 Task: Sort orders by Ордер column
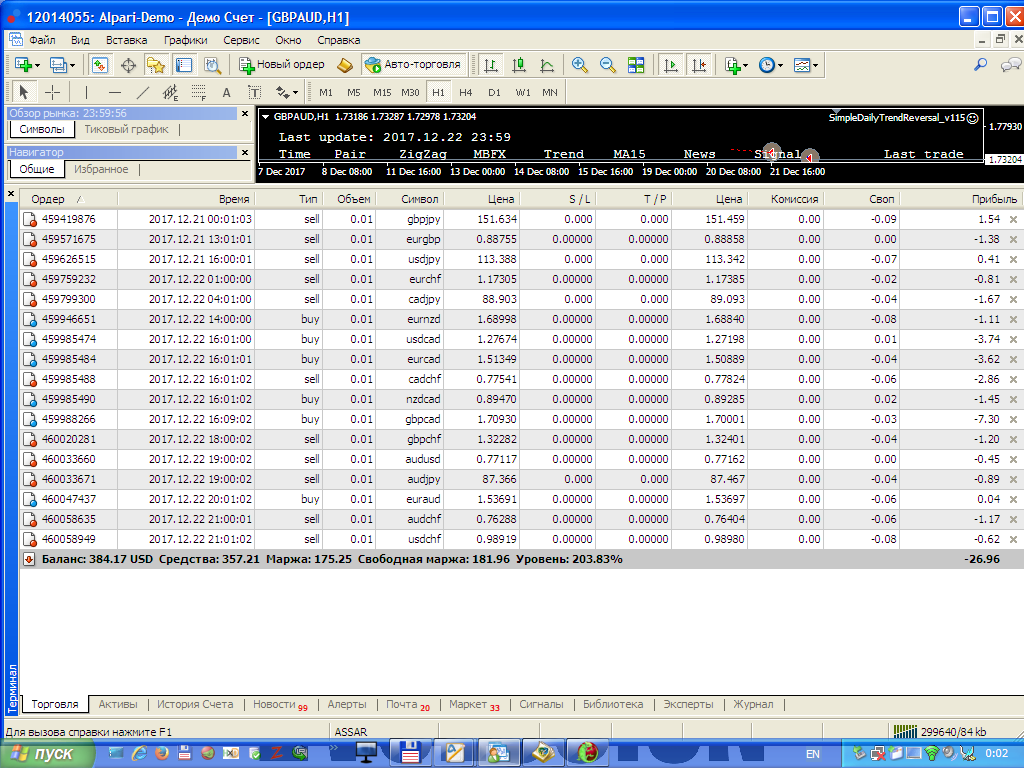tap(69, 199)
